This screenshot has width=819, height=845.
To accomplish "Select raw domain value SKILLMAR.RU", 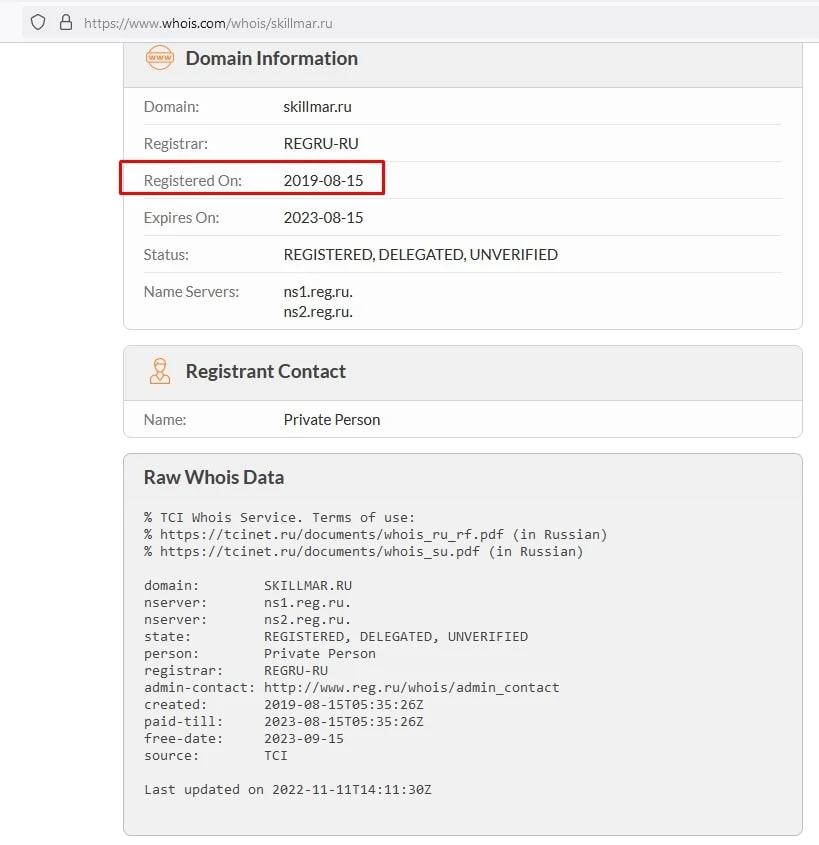I will pyautogui.click(x=308, y=586).
